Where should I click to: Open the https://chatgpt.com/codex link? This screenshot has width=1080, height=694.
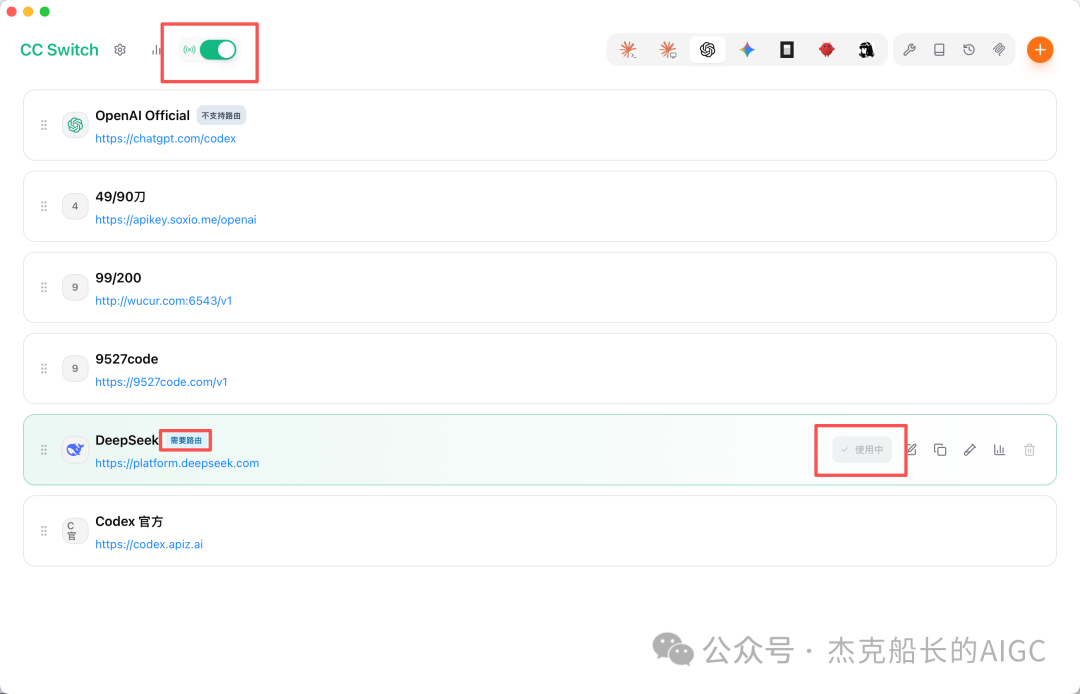pyautogui.click(x=165, y=138)
